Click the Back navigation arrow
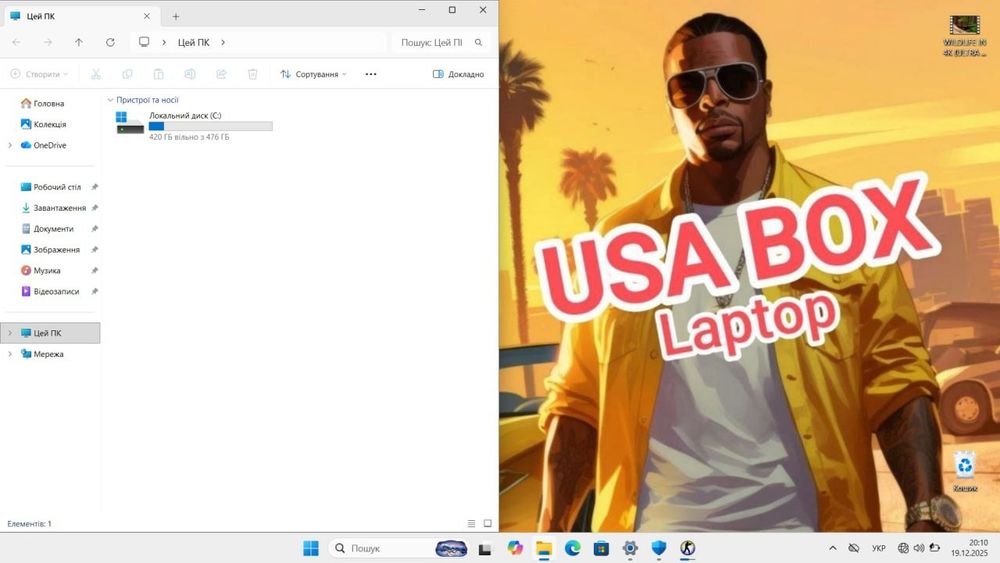 tap(17, 42)
